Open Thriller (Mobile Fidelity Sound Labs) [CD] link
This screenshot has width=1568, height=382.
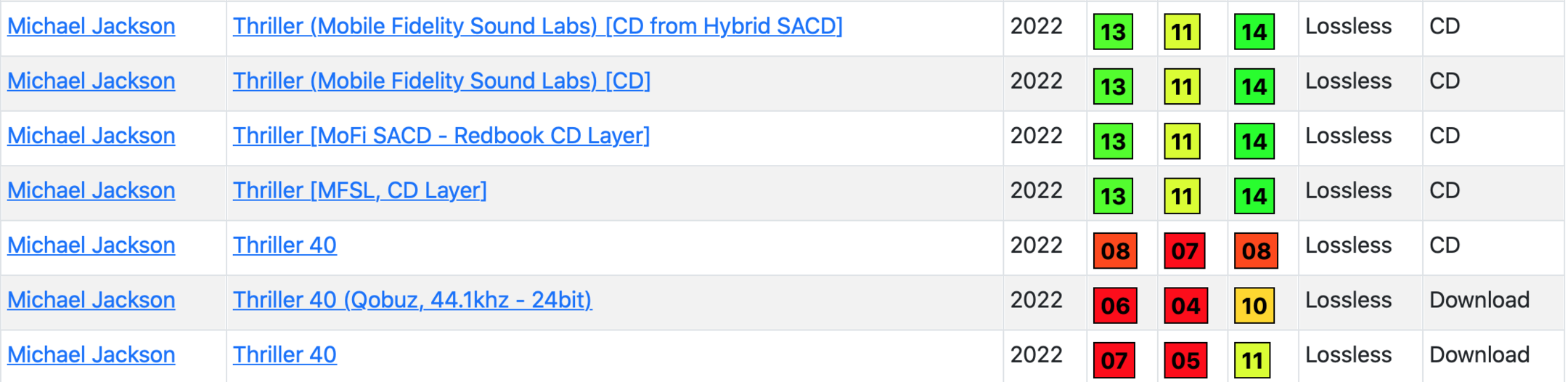(441, 81)
